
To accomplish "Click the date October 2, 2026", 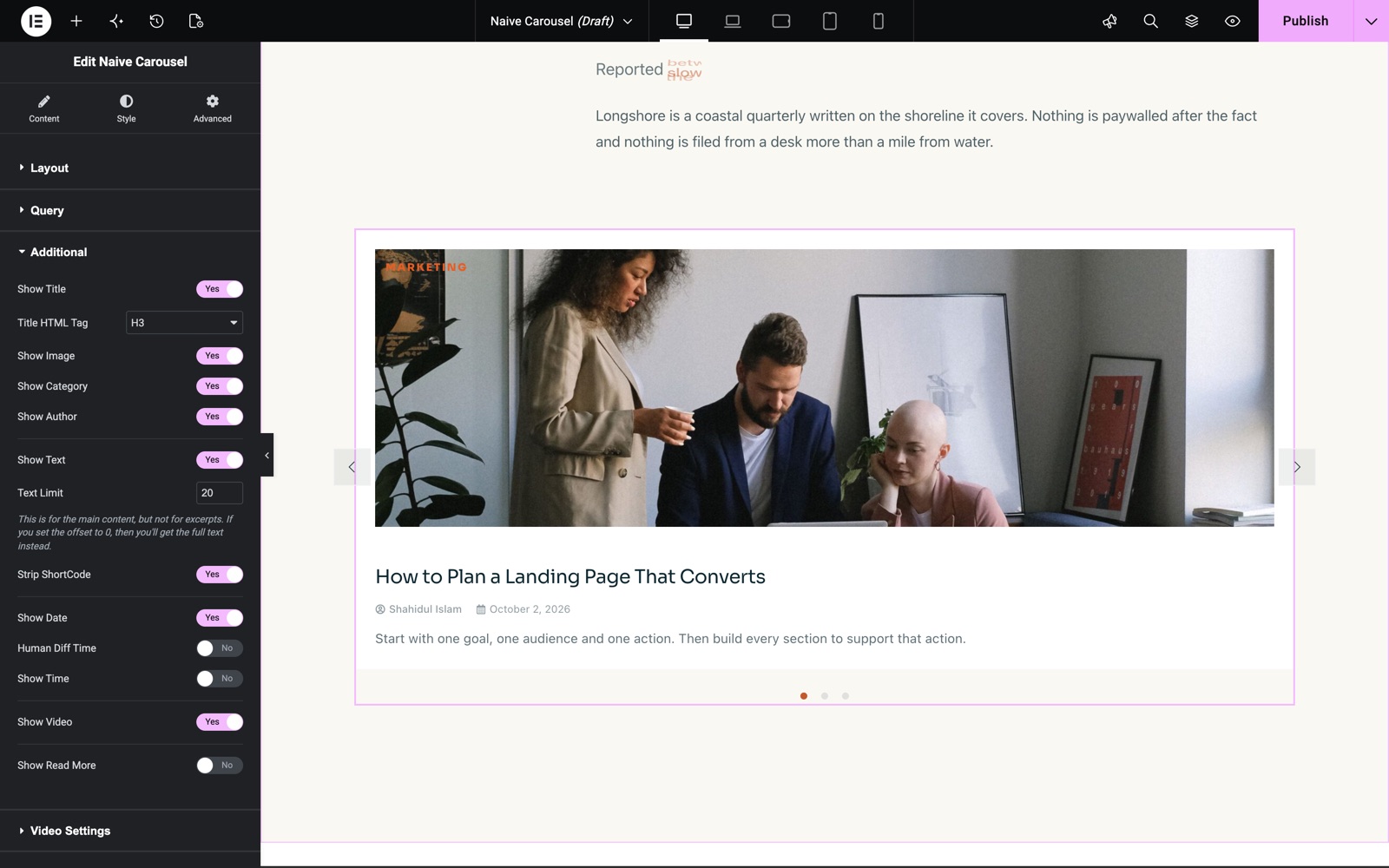I will (530, 609).
